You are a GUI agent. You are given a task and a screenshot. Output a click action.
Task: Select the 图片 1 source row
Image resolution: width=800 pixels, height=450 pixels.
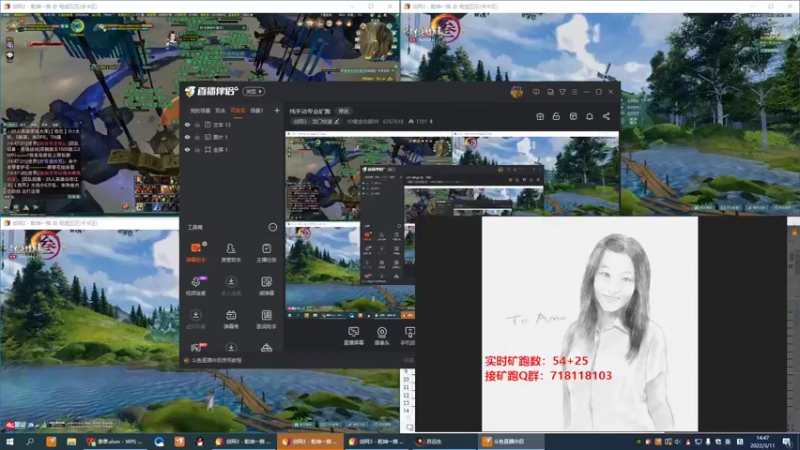231,137
